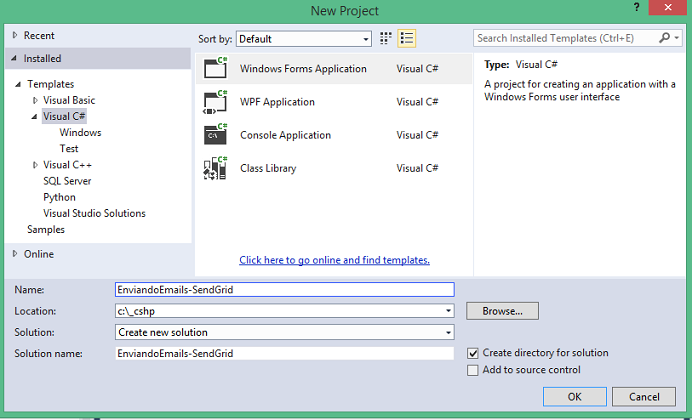Collapse the Visual C# node arrow
Screen dimensions: 692x420
[34, 116]
